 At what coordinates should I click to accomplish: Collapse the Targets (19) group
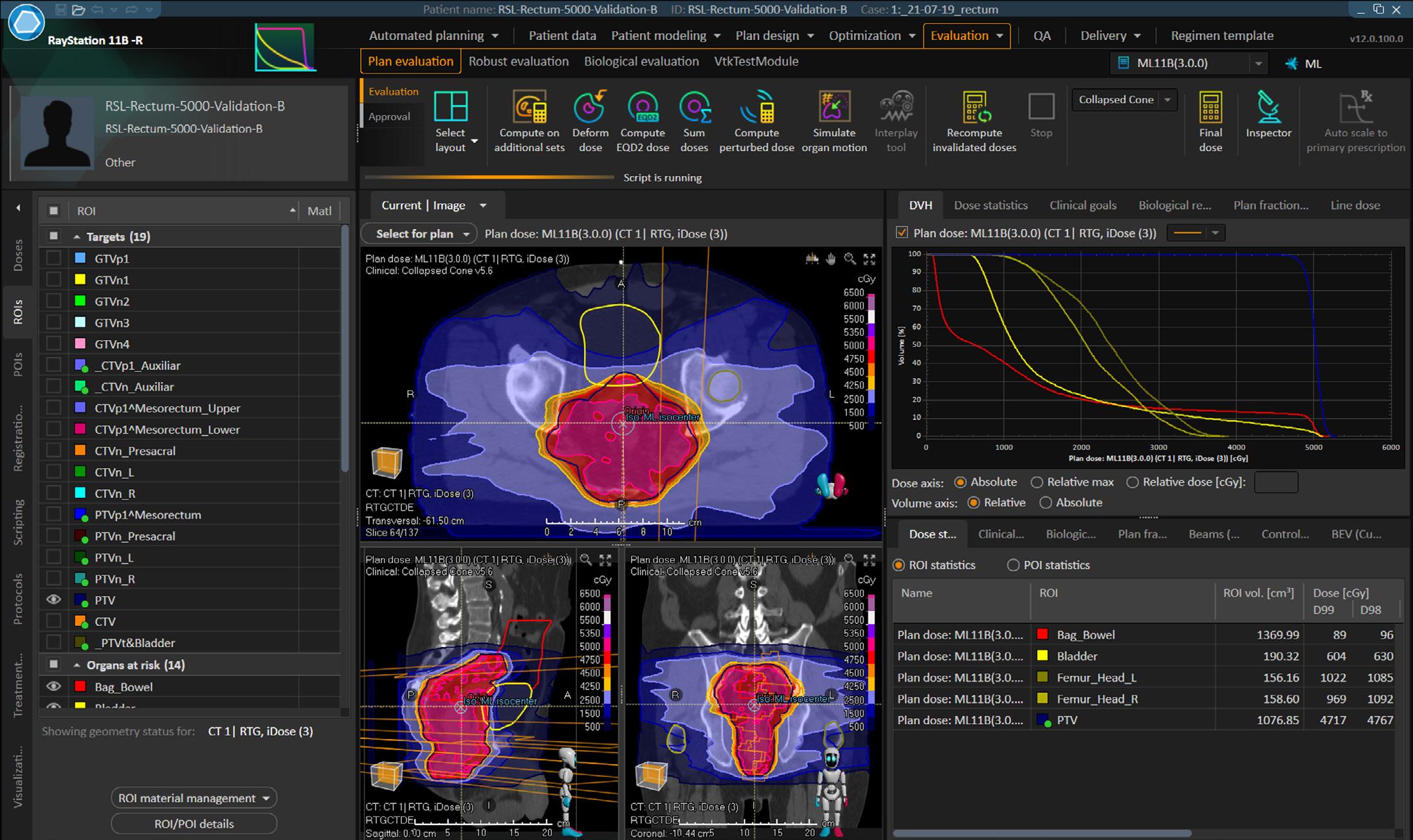point(77,237)
